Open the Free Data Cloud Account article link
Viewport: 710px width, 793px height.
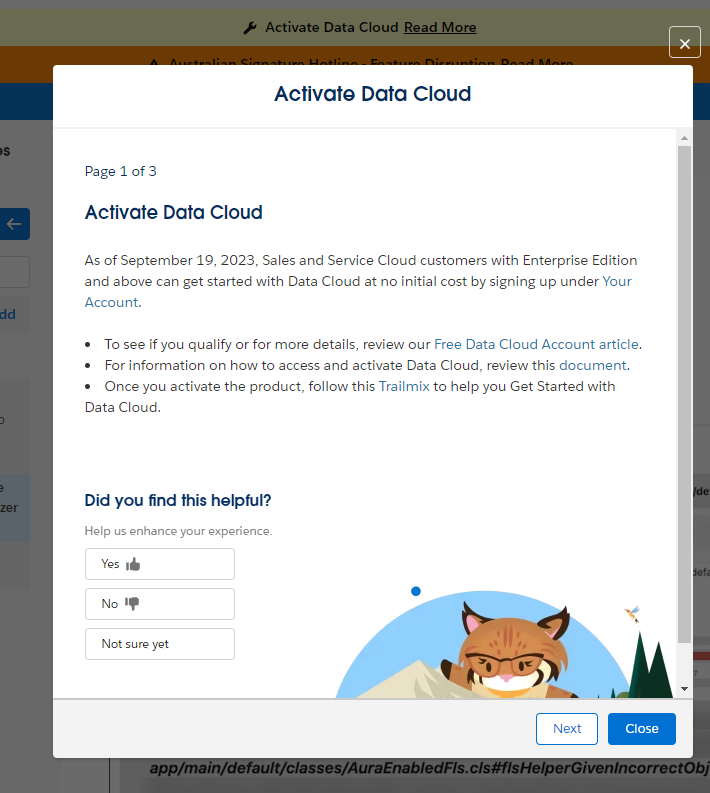click(536, 344)
